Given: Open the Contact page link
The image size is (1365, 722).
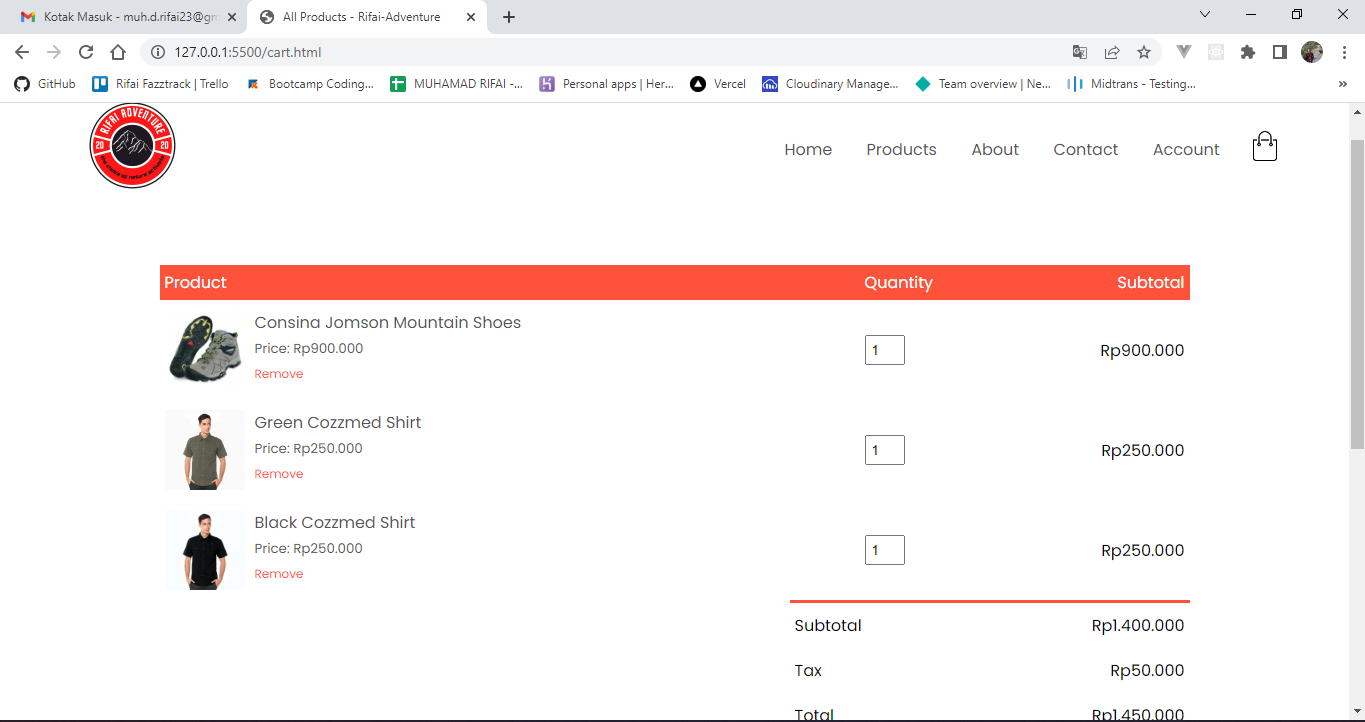Looking at the screenshot, I should tap(1085, 149).
